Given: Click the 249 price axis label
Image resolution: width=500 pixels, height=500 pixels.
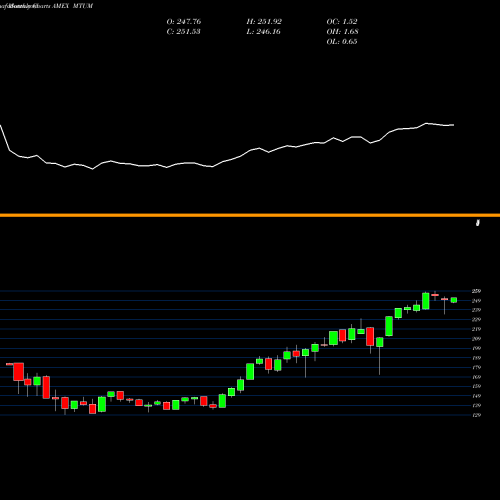Looking at the screenshot, I should pyautogui.click(x=476, y=301).
